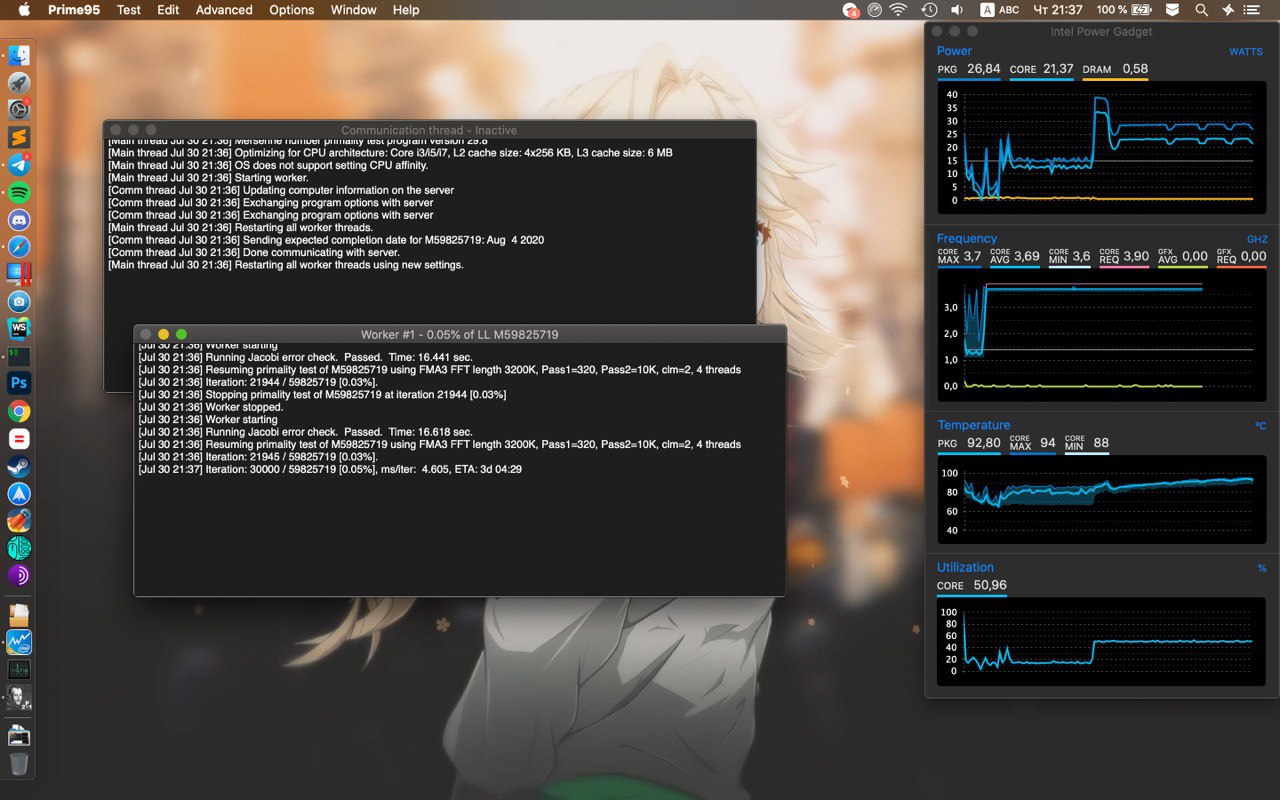Click the CORE 50,96 utilization value
This screenshot has width=1280, height=800.
[x=972, y=585]
